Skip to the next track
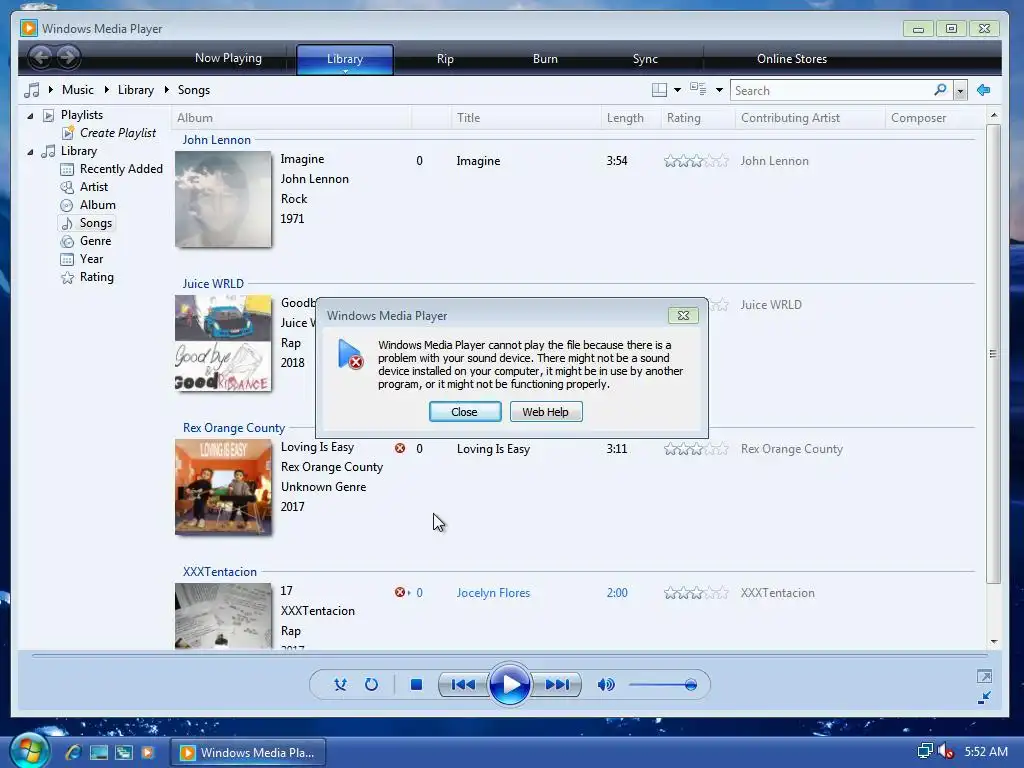Screen dimensions: 1024x768 (557, 684)
